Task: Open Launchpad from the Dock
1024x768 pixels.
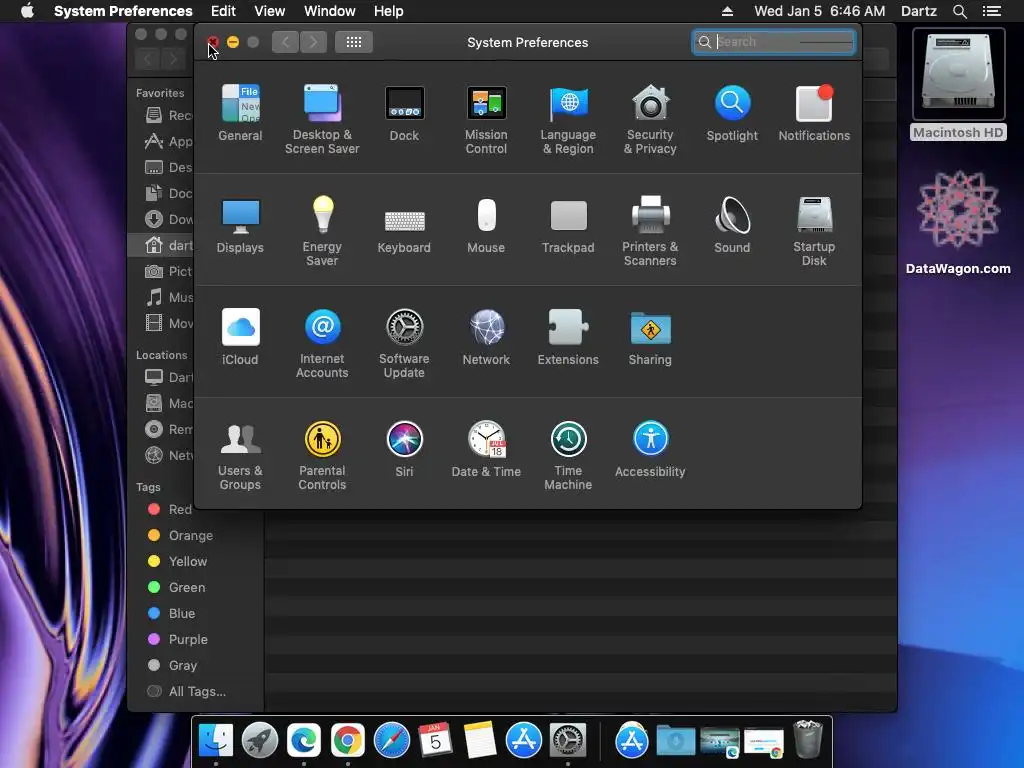Action: [259, 741]
